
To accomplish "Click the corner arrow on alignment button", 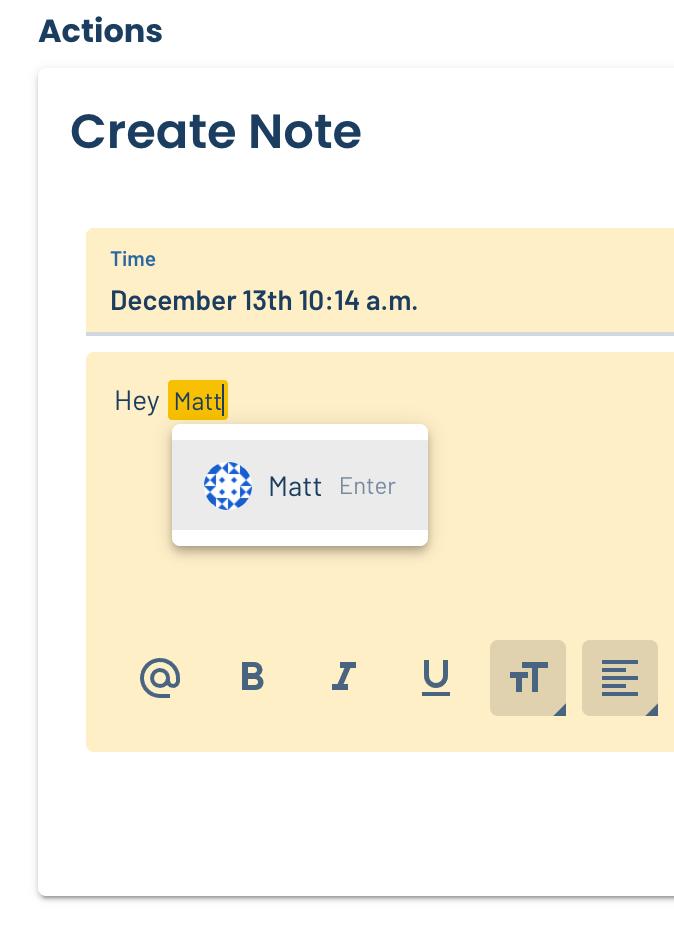I will pos(651,710).
